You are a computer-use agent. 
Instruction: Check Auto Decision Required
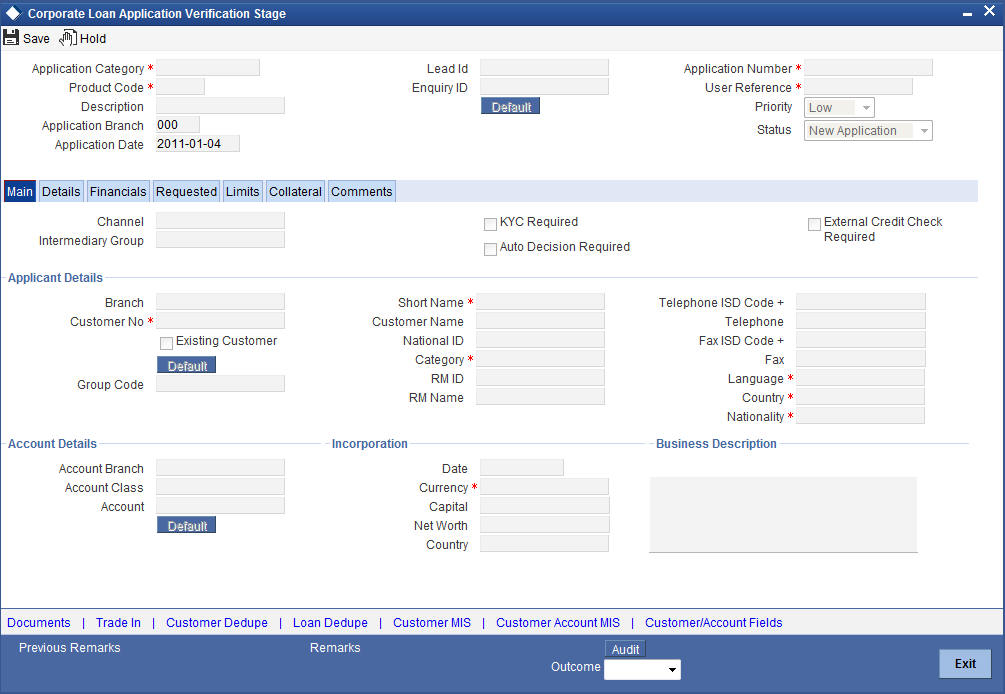(490, 248)
